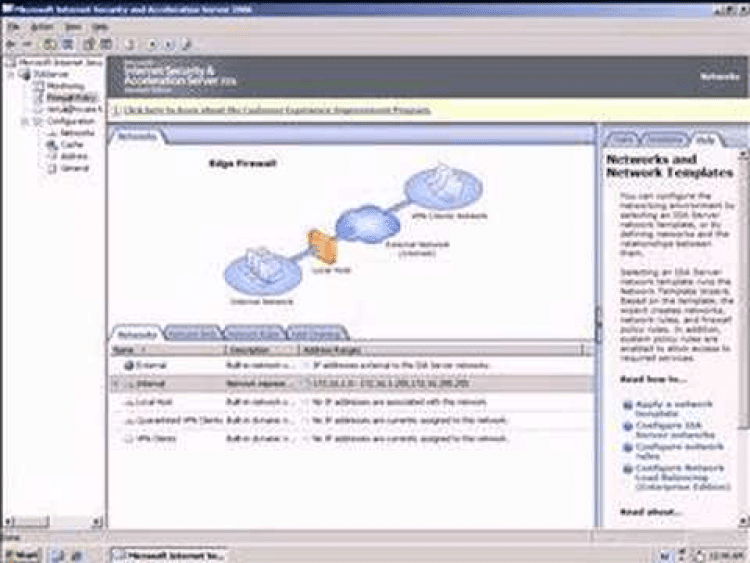This screenshot has height=563, width=750.
Task: Click the system tray icon left of the clock
Action: click(x=700, y=556)
